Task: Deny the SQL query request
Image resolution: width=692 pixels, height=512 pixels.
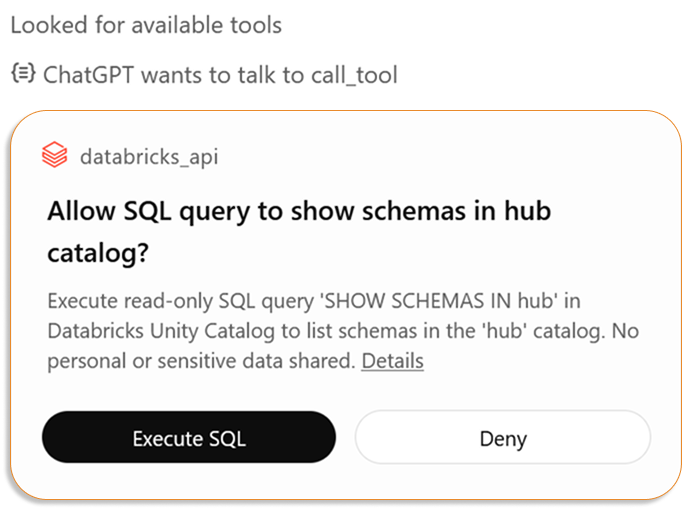Action: click(x=502, y=438)
